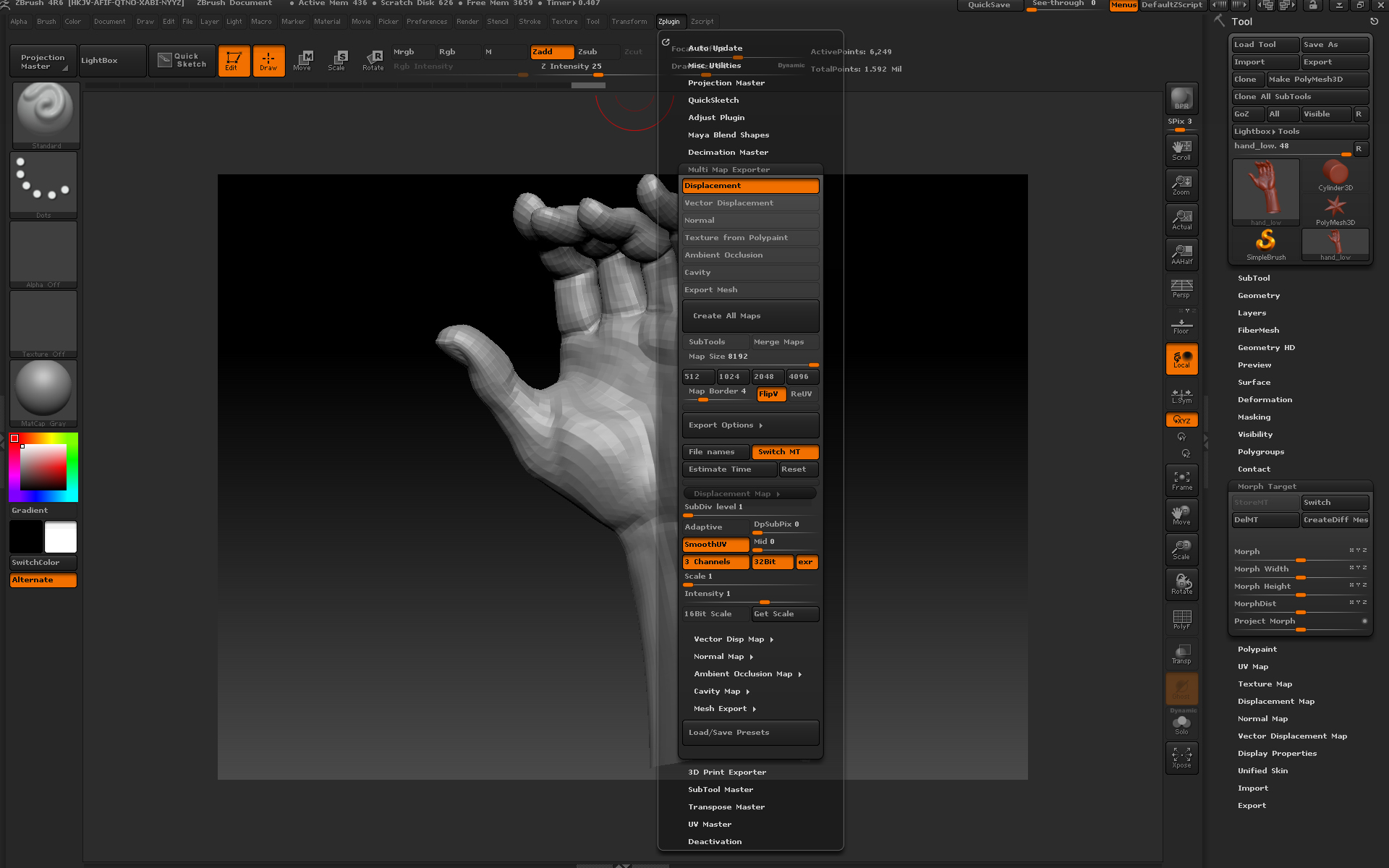Toggle XYZ rotation mode

point(1181,420)
